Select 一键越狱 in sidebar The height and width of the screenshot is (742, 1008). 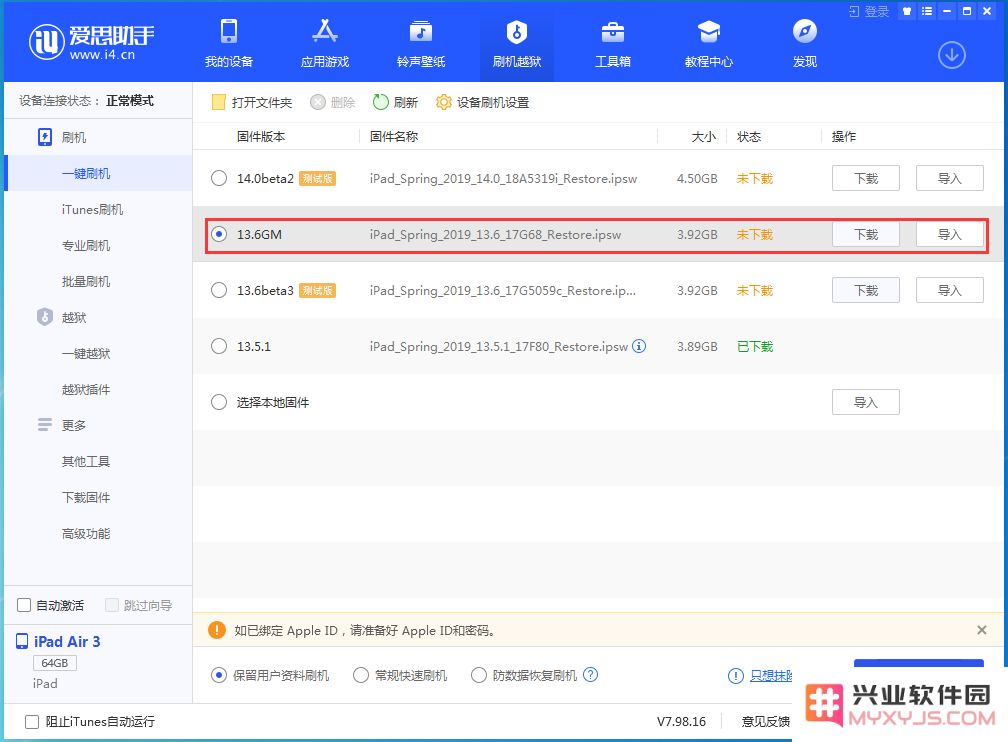[x=86, y=354]
